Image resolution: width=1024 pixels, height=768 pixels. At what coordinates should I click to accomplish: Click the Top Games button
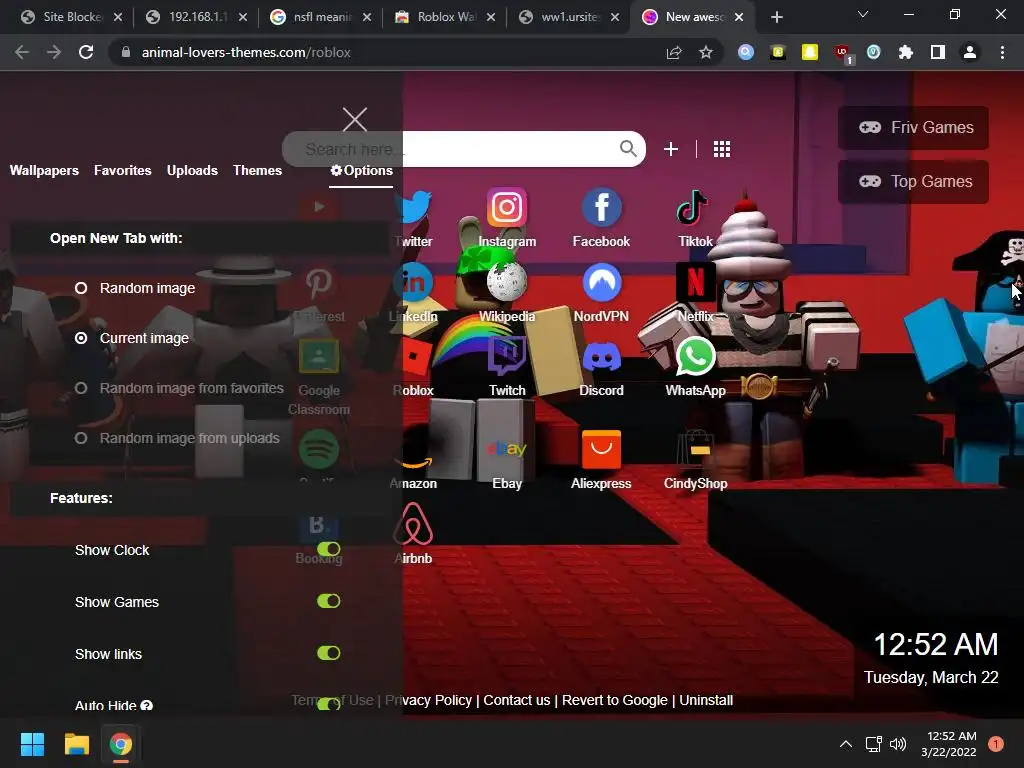[913, 182]
